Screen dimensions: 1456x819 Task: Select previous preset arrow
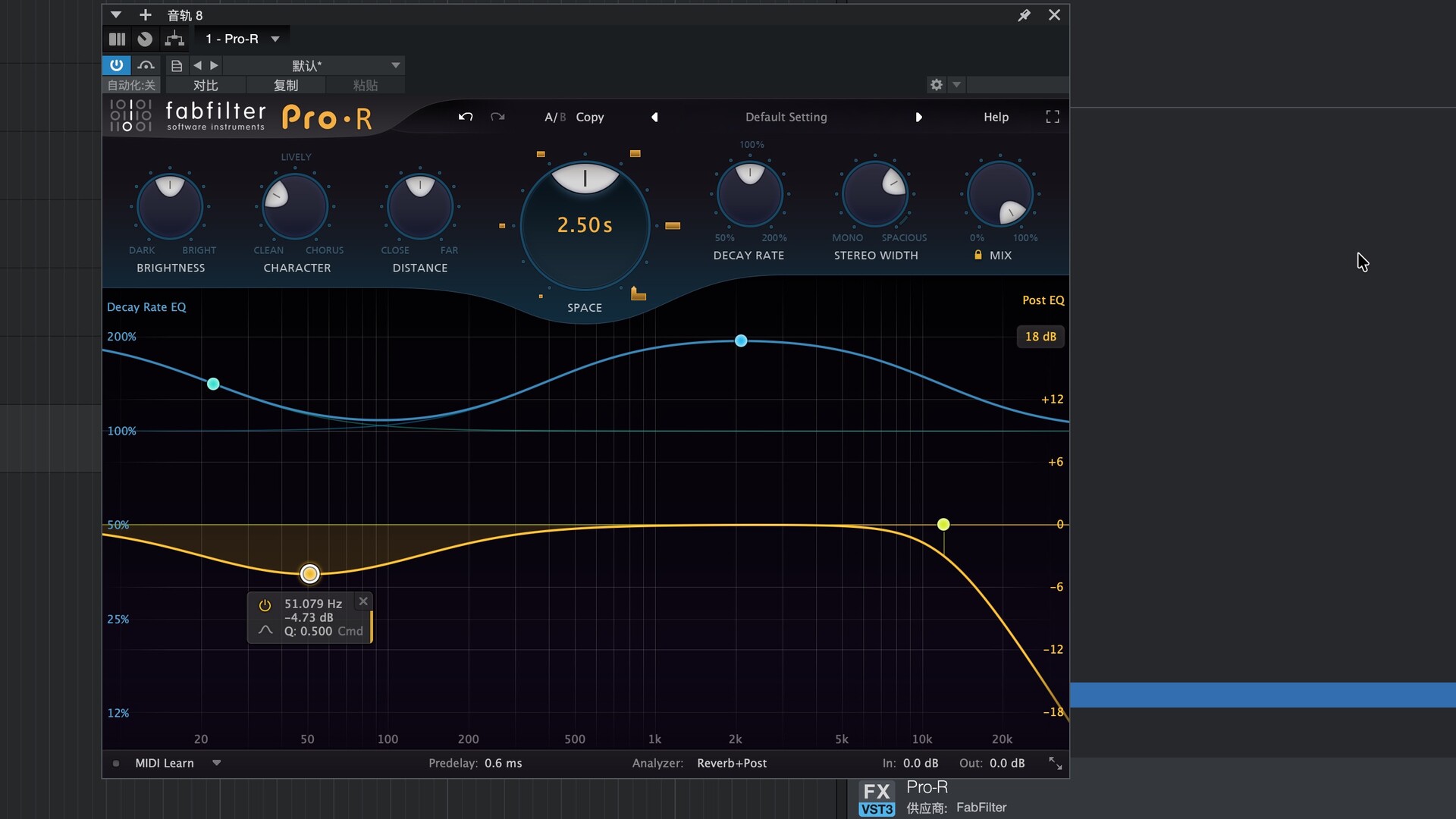[x=654, y=117]
